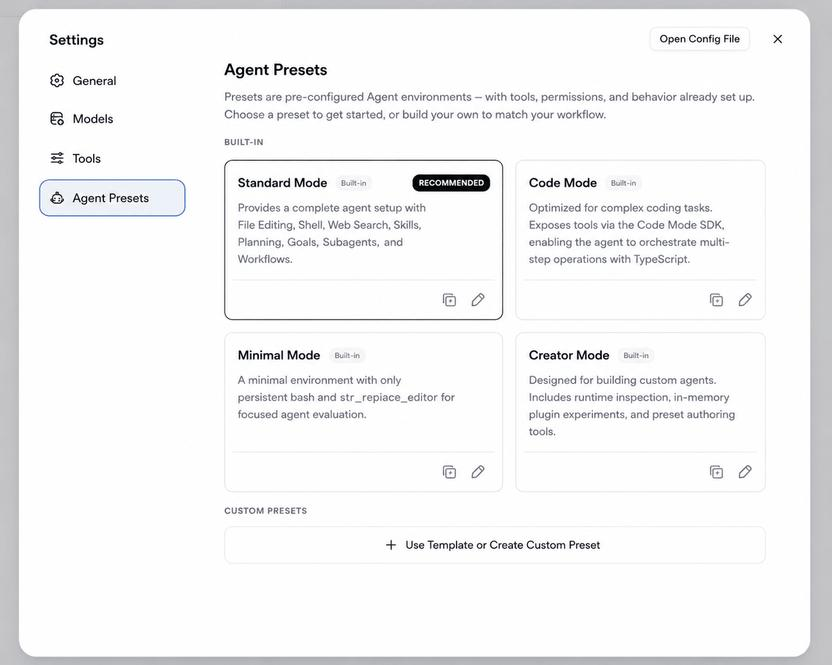Click the Minimal Mode description text
This screenshot has height=665, width=832.
(x=346, y=397)
